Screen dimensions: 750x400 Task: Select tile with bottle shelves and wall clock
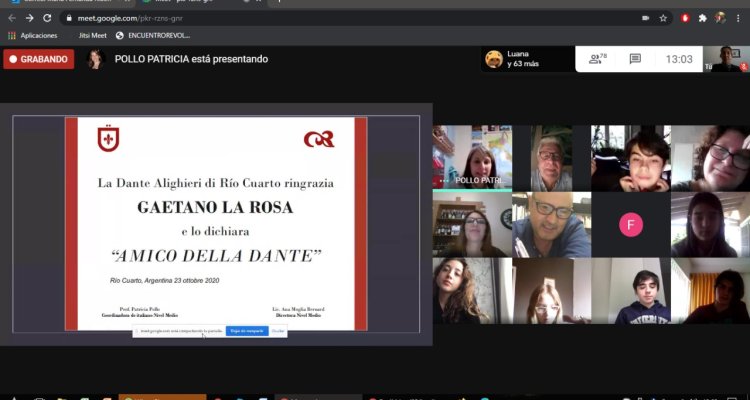tap(472, 225)
